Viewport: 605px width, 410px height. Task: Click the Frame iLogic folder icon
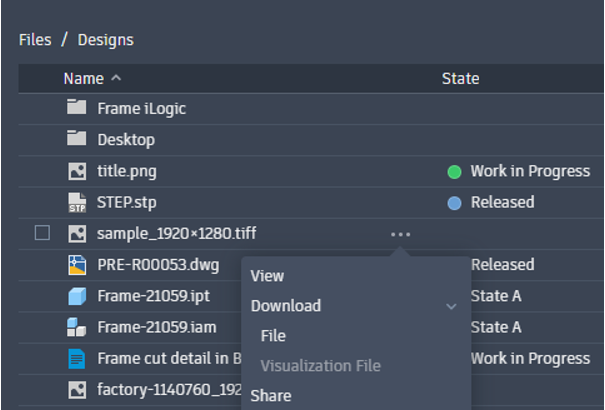[x=76, y=107]
